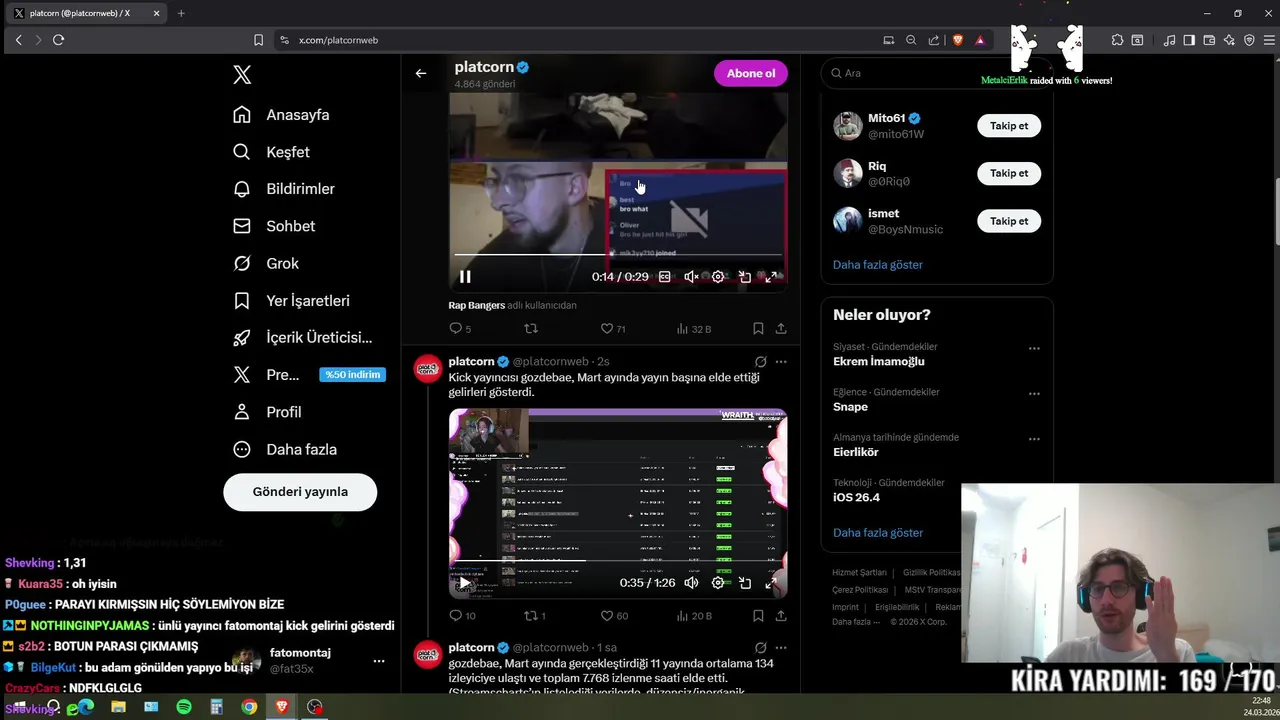Seek on first video's progress bar
The width and height of the screenshot is (1280, 720).
click(618, 254)
